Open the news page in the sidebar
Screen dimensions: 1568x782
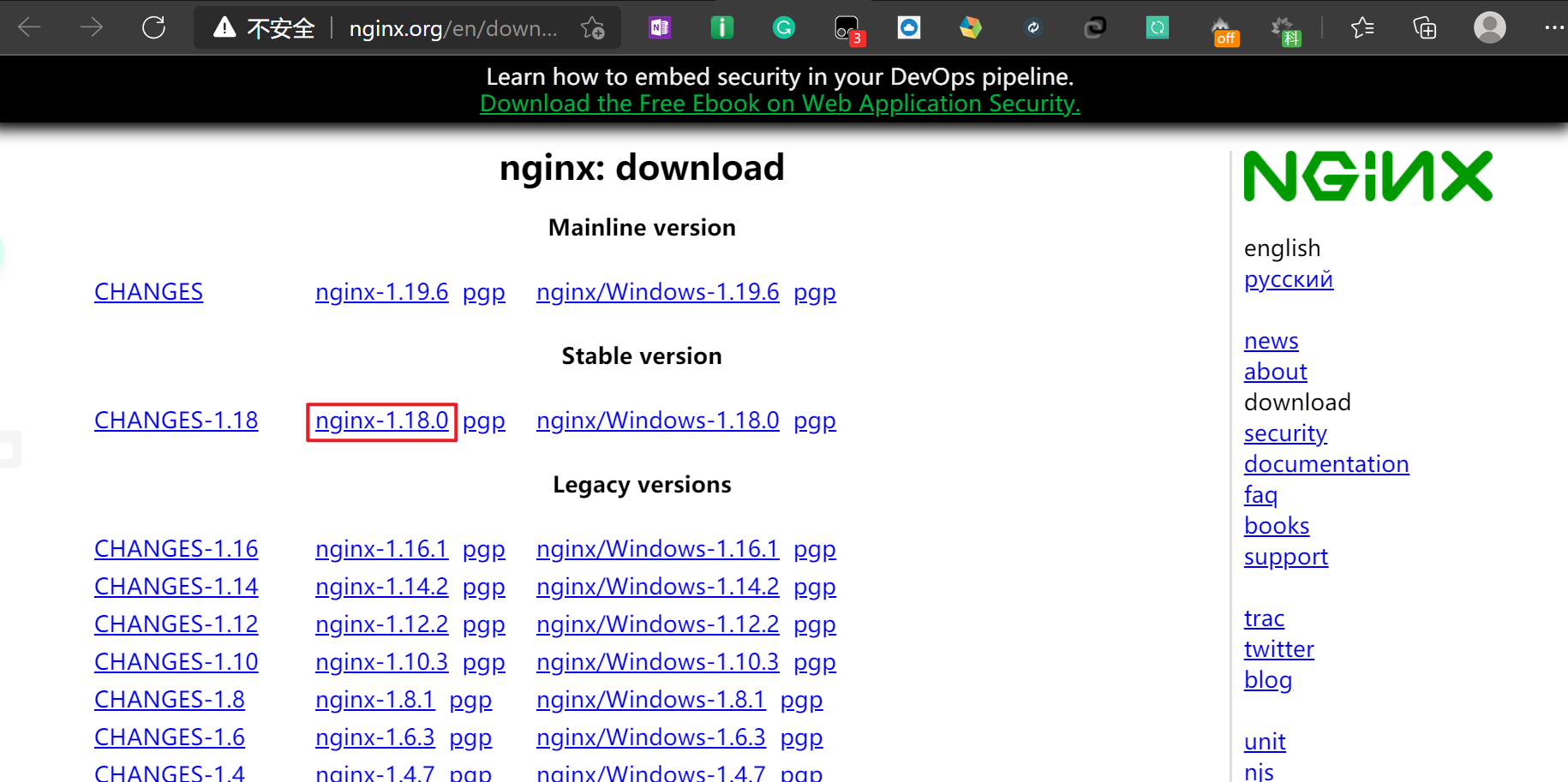(x=1272, y=341)
